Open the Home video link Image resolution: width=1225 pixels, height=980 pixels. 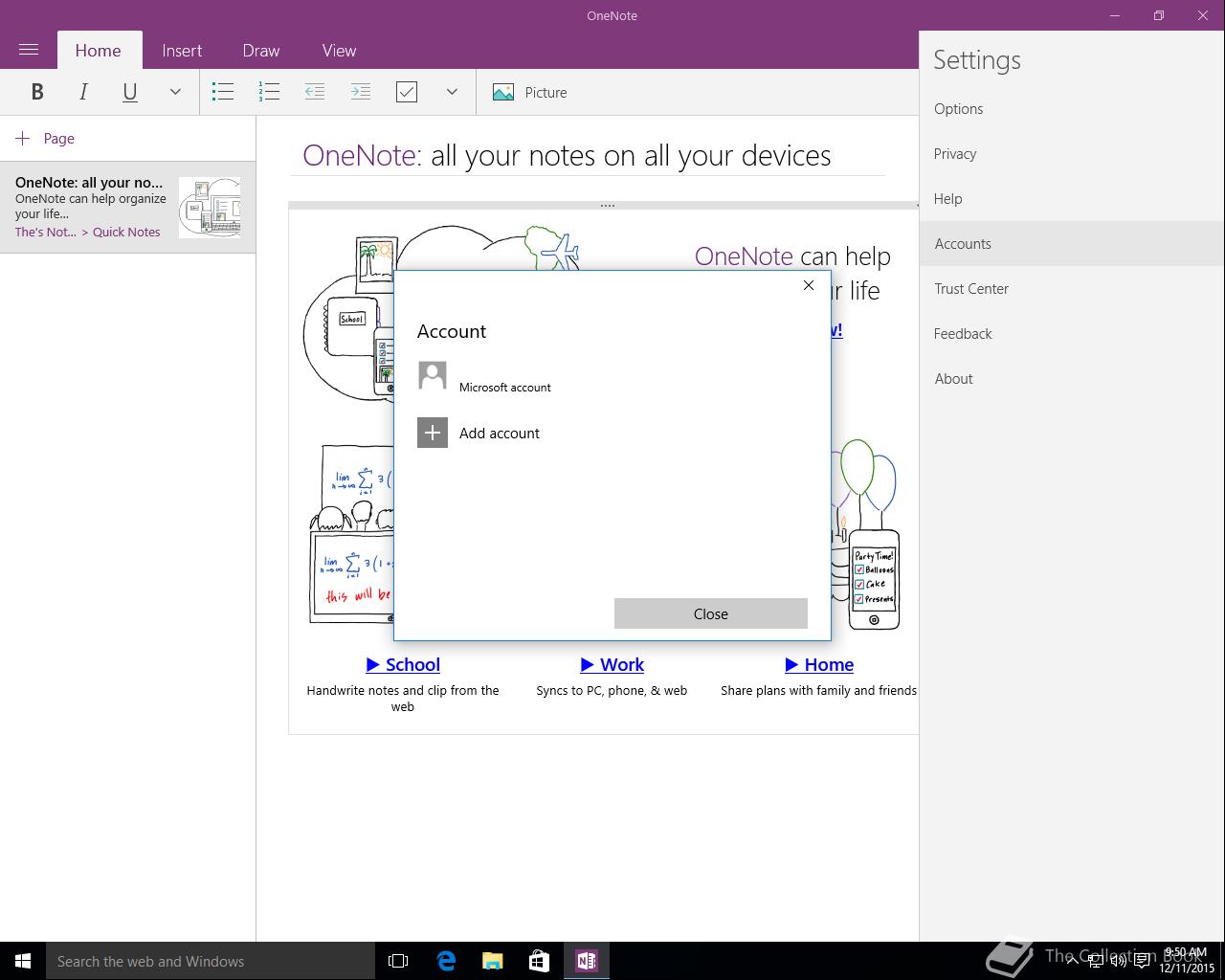coord(819,664)
